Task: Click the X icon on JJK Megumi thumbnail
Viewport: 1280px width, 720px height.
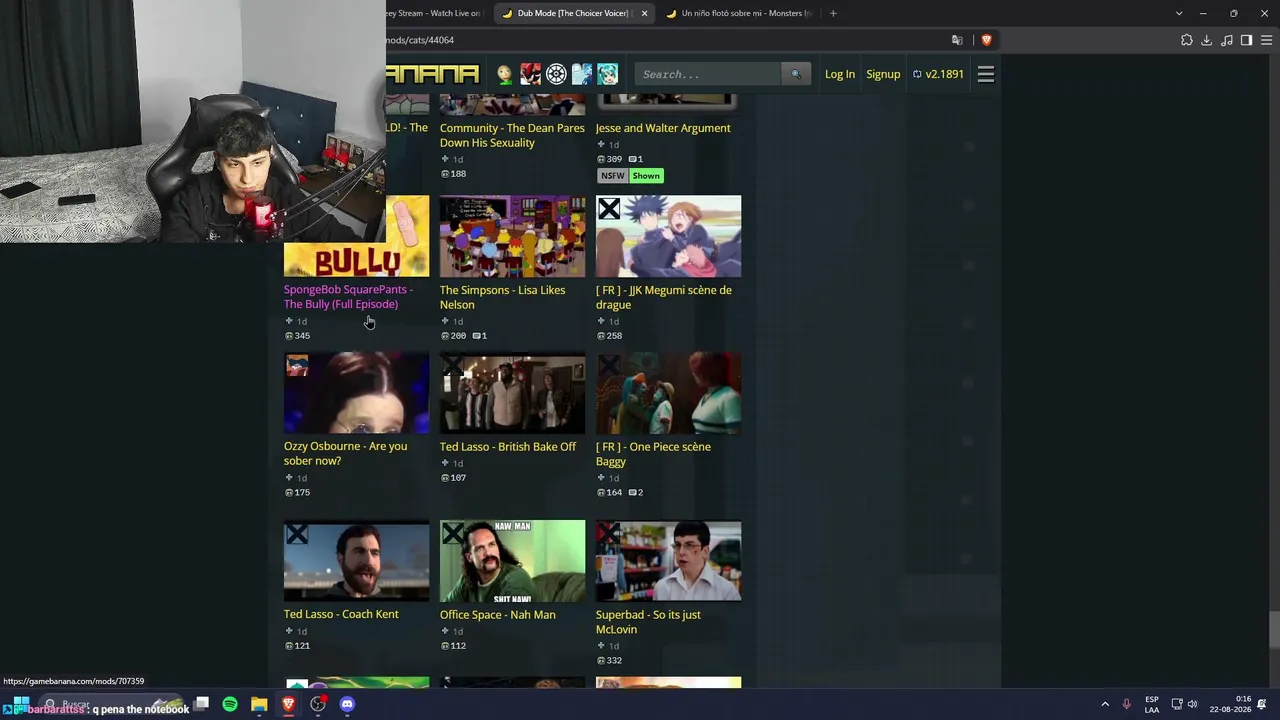Action: (x=609, y=209)
